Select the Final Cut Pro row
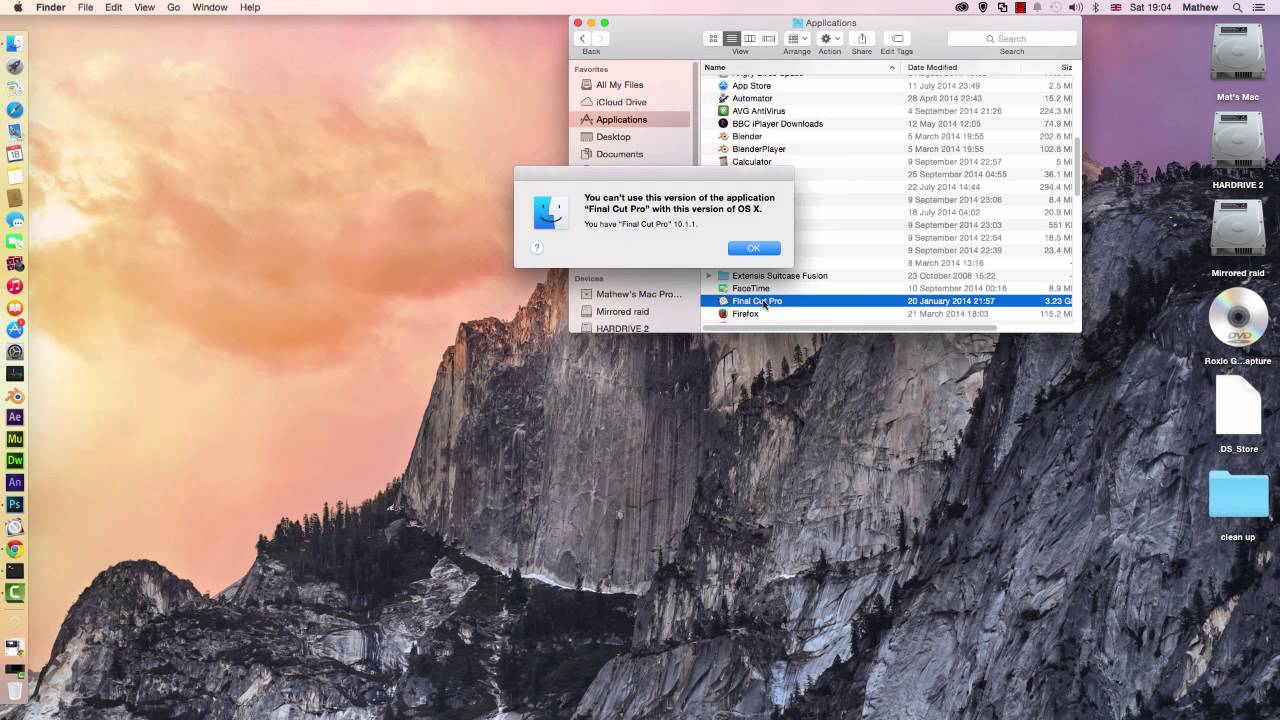 tap(886, 301)
